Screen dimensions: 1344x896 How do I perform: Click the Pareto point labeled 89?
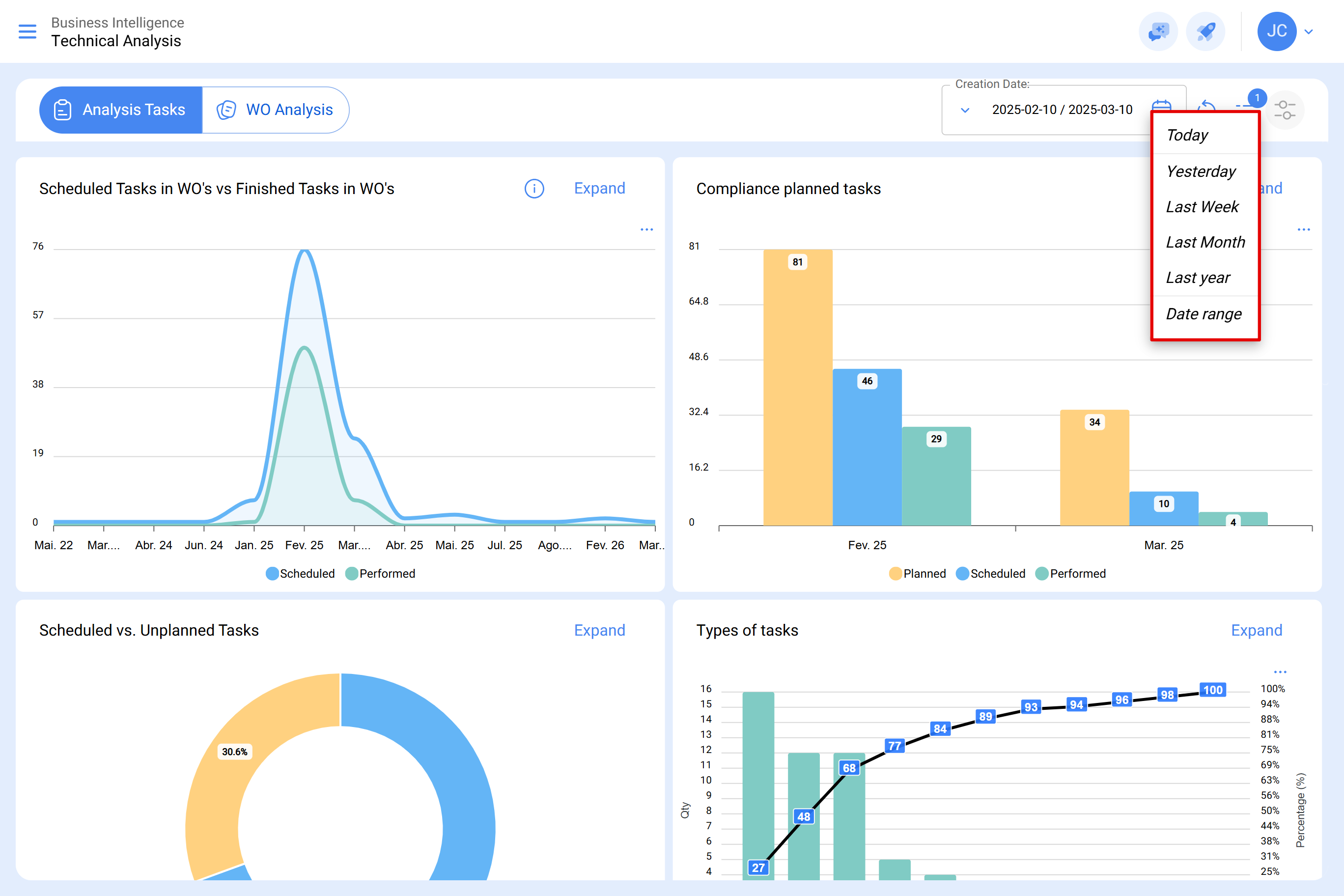(986, 717)
